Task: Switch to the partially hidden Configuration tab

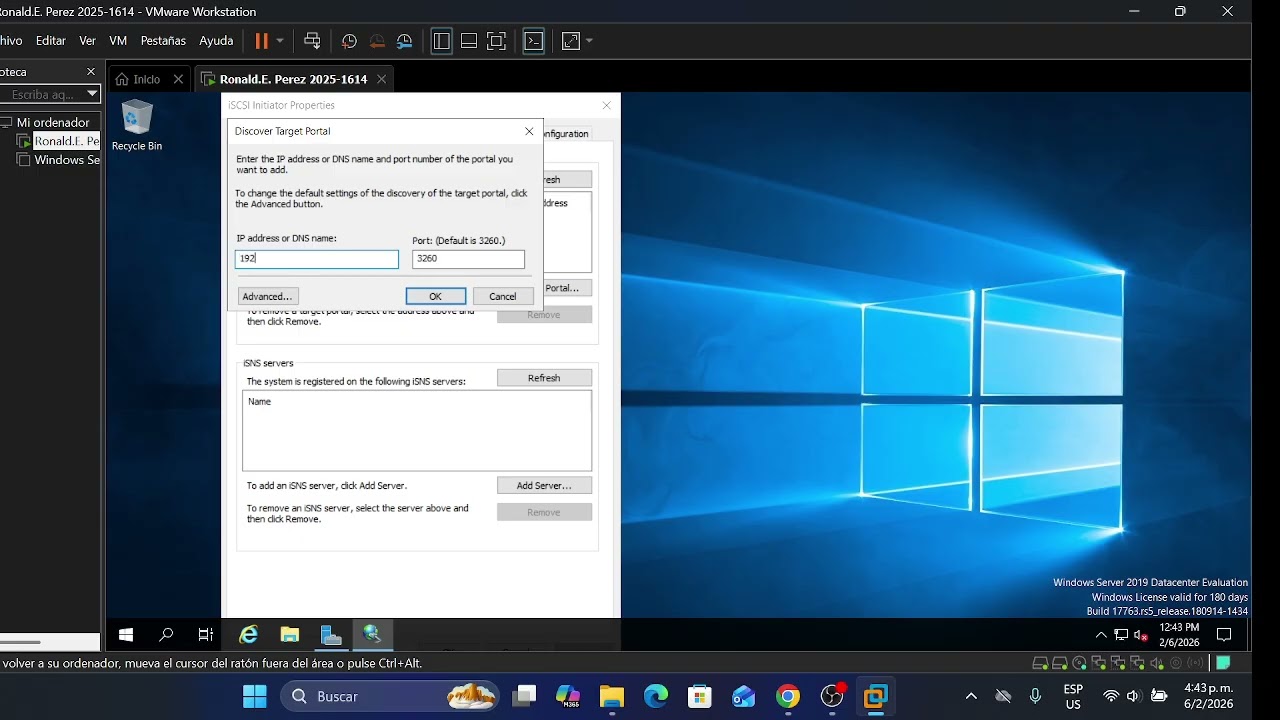Action: 567,134
